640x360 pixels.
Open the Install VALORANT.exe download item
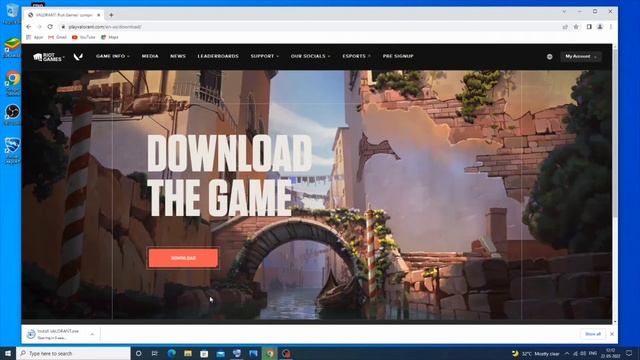57,334
